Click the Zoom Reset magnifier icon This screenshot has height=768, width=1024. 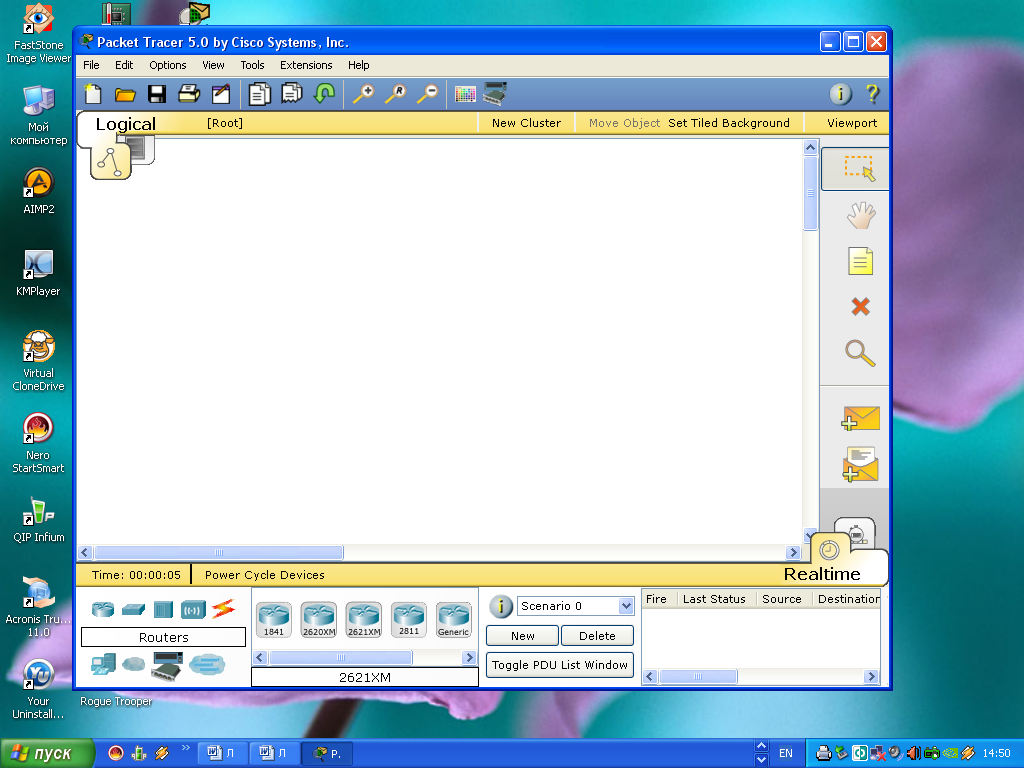395,94
